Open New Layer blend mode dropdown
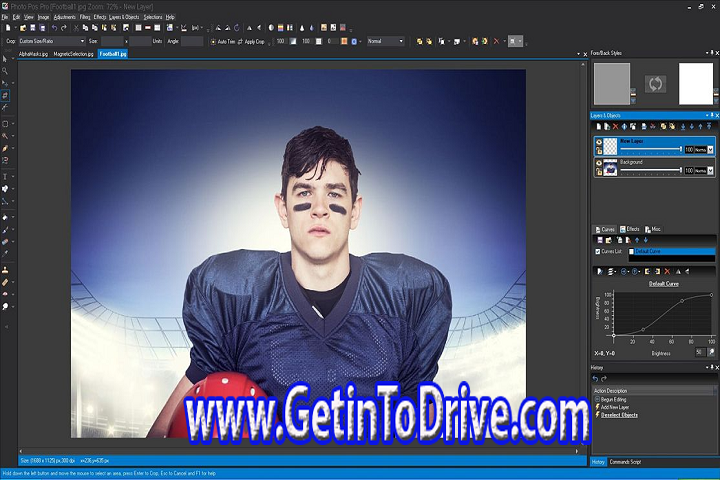 pyautogui.click(x=710, y=150)
